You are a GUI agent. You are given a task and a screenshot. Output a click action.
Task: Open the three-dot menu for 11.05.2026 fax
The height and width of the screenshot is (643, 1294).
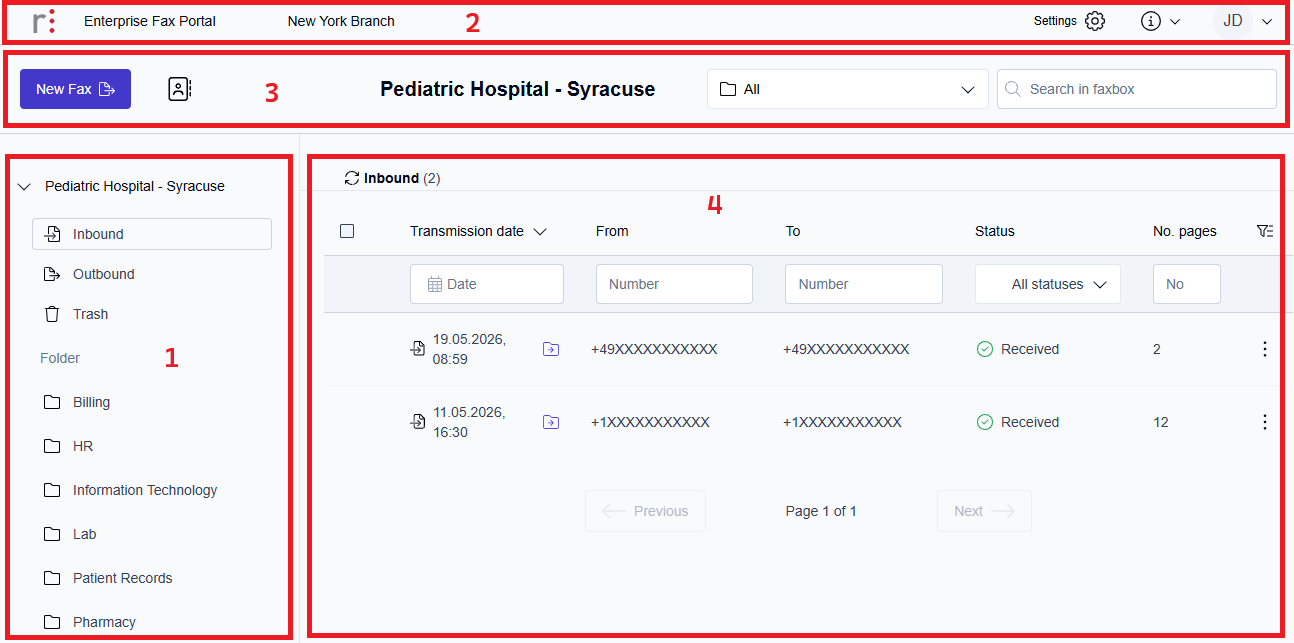tap(1265, 422)
